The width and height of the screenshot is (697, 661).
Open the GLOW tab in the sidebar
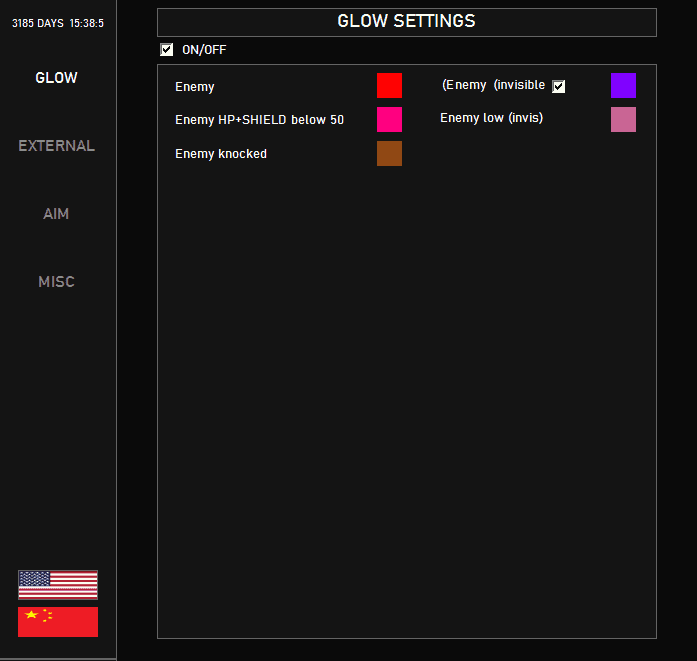[56, 78]
